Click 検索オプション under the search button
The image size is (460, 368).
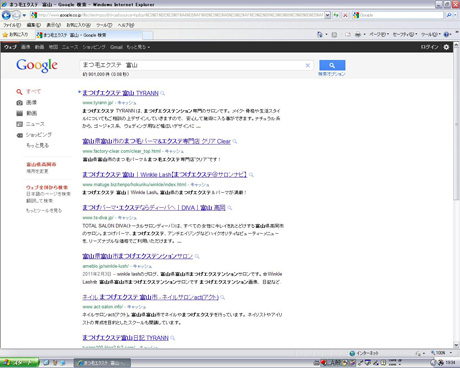click(x=332, y=74)
